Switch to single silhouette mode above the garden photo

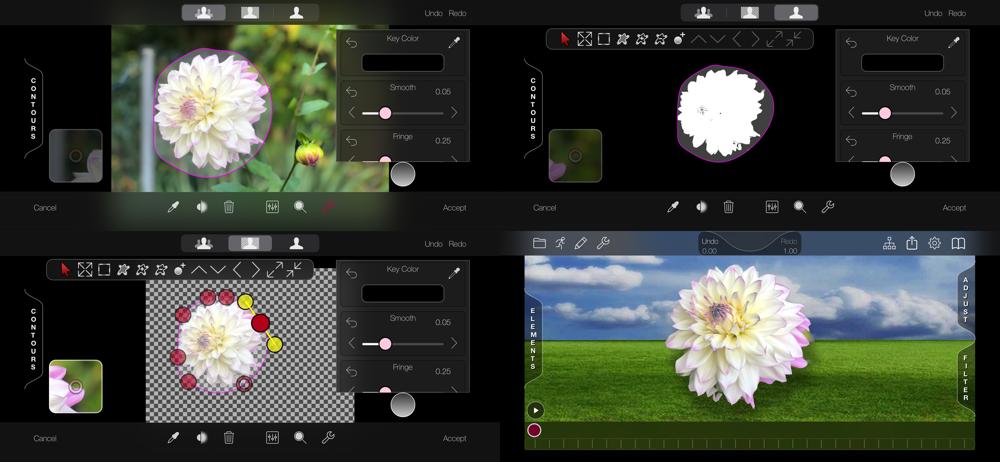pyautogui.click(x=296, y=13)
